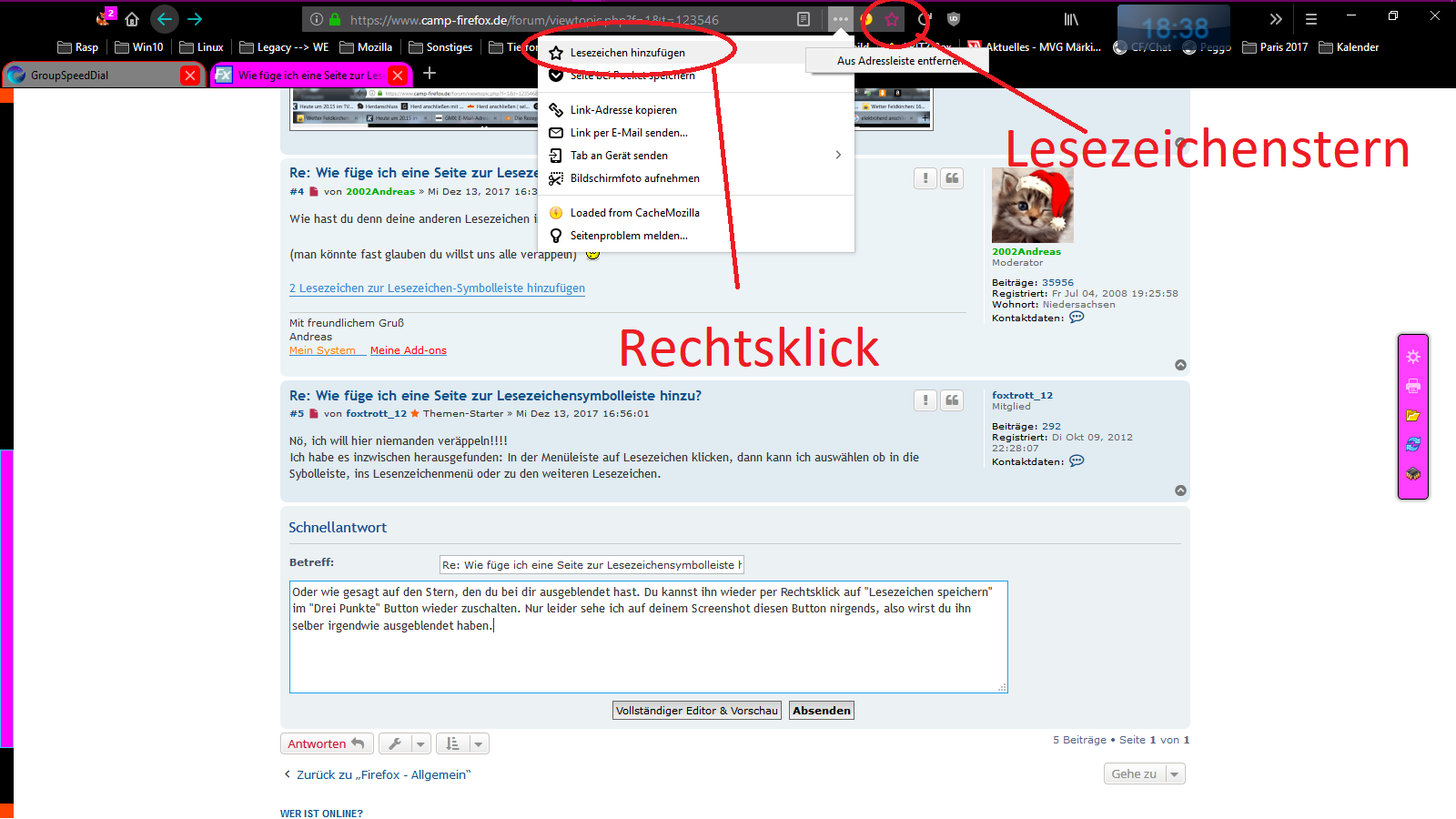Viewport: 1456px width, 819px height.
Task: Click the open folder icon in magenta panel
Action: 1413,415
